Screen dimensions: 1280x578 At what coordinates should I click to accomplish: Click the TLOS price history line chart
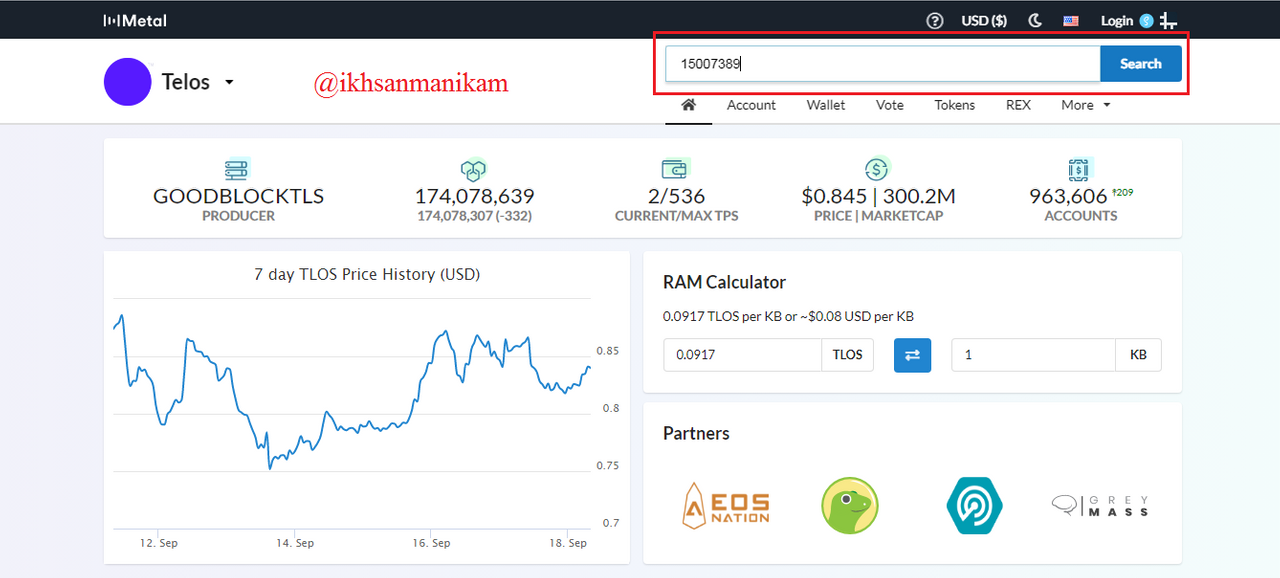352,413
